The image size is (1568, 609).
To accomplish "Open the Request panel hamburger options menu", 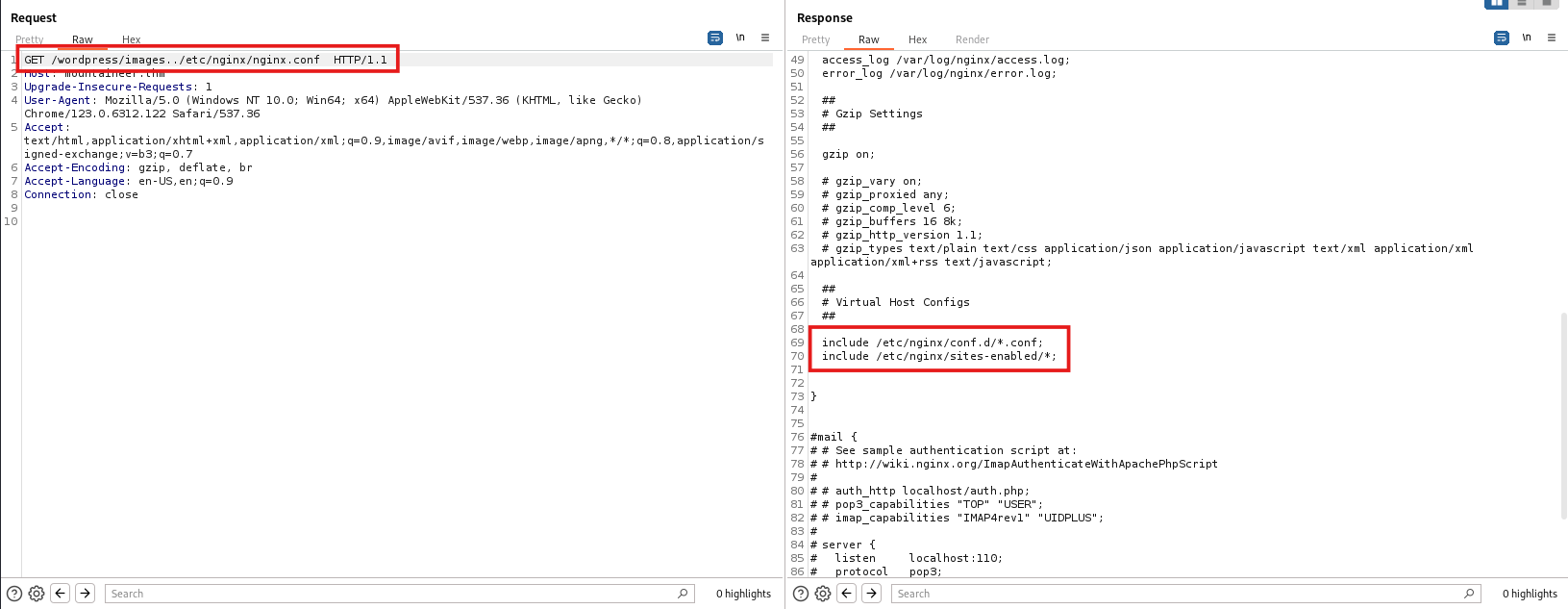I will (x=765, y=38).
